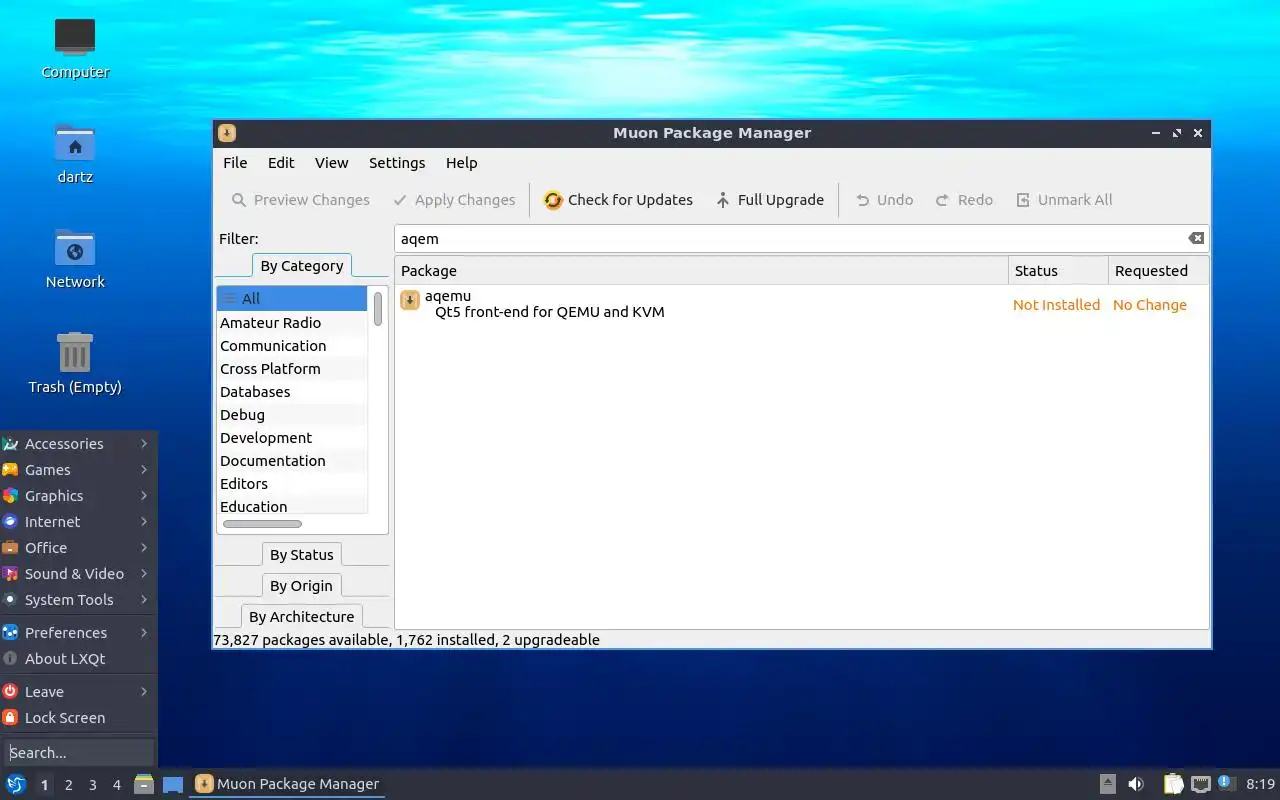Open the Help menu
This screenshot has width=1280, height=800.
461,163
